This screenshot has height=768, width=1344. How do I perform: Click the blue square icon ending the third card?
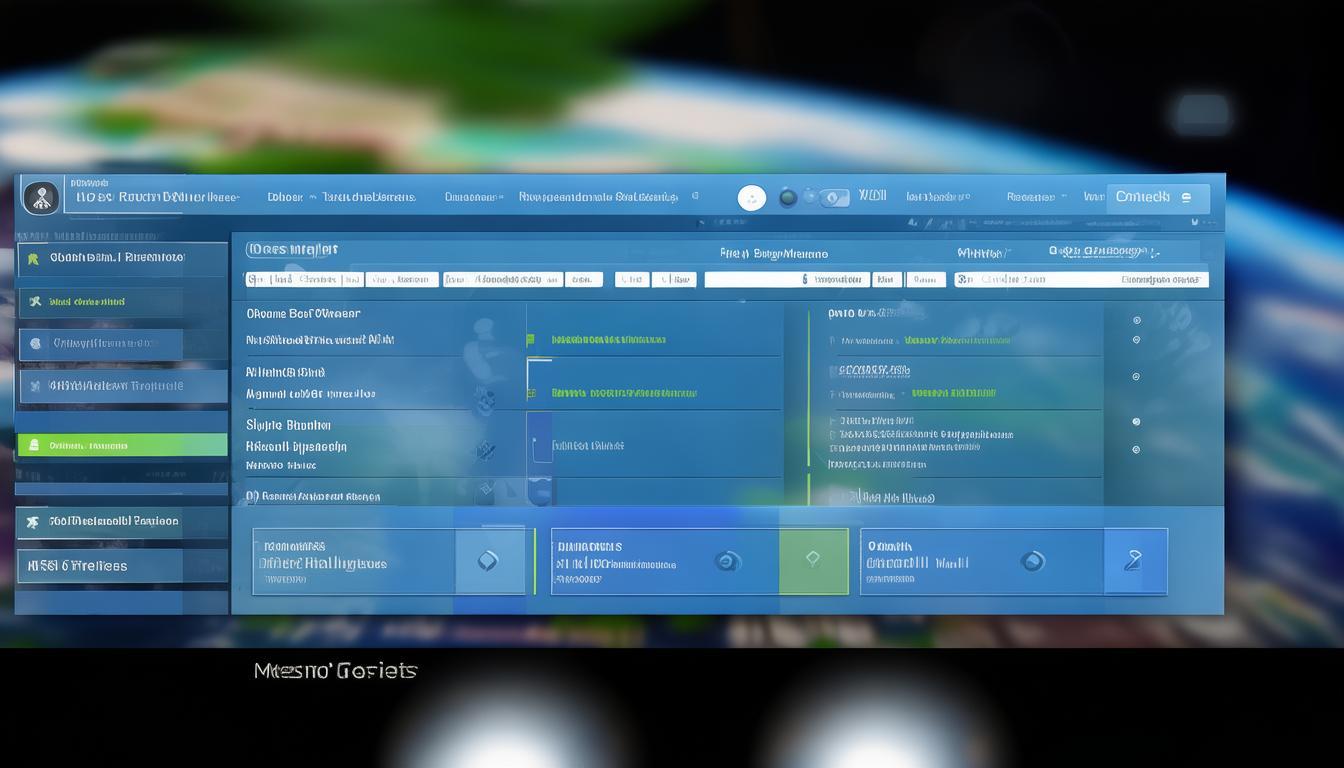pos(1135,561)
